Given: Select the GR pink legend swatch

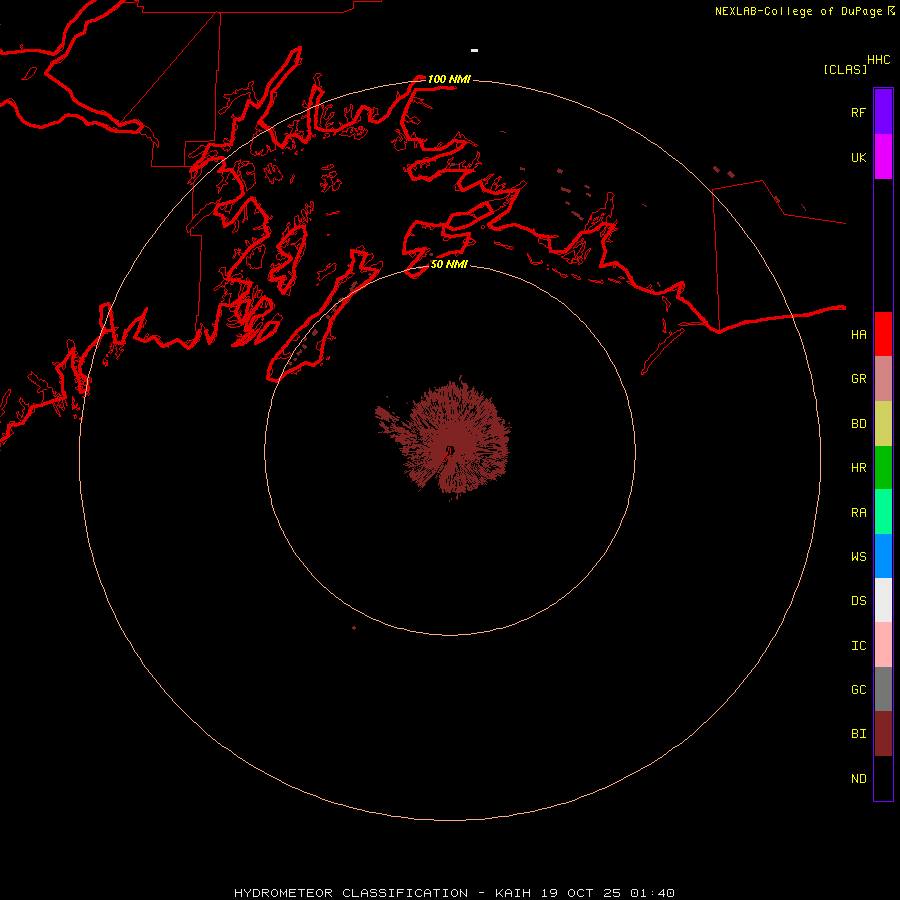Looking at the screenshot, I should pyautogui.click(x=883, y=378).
